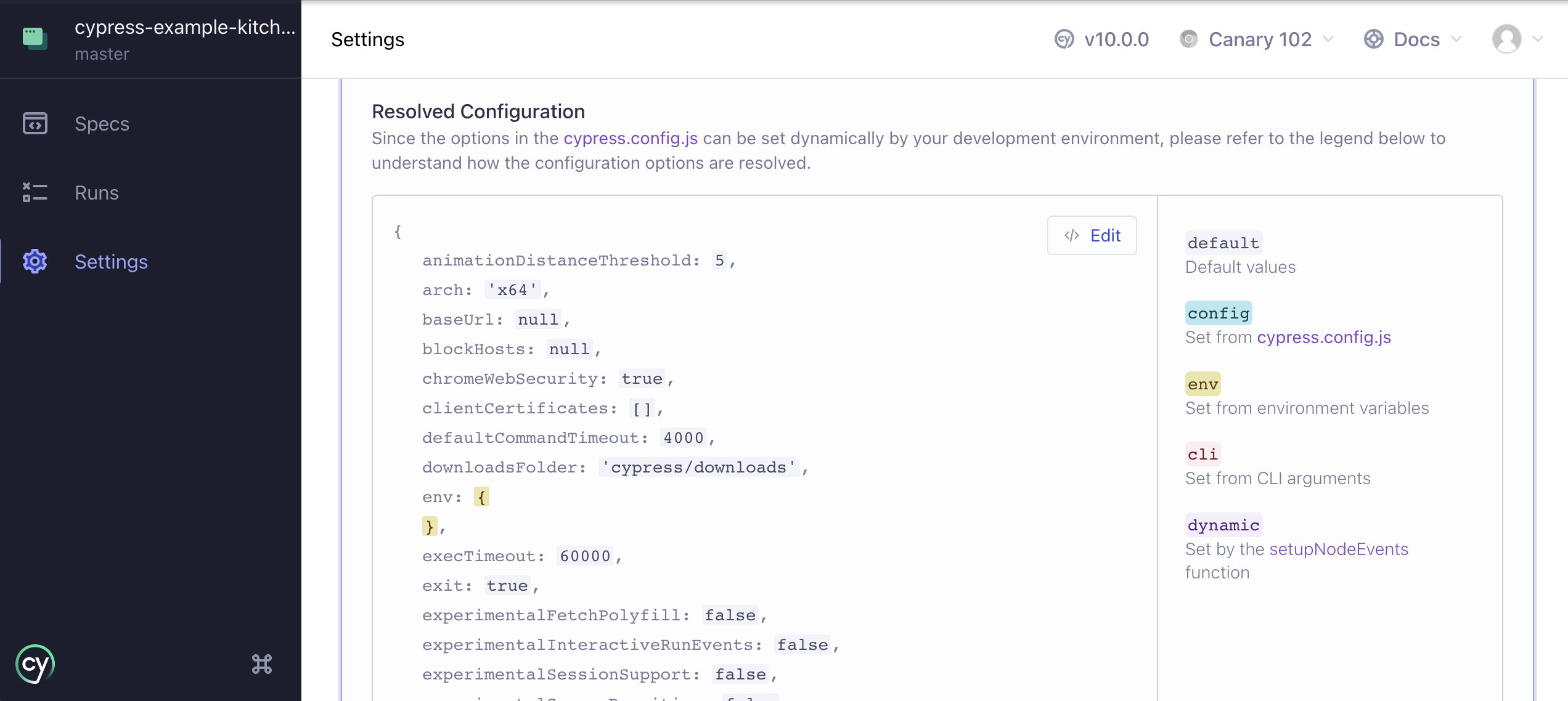Click the cypress.config.js link in legend
The image size is (1568, 701).
(x=1324, y=338)
